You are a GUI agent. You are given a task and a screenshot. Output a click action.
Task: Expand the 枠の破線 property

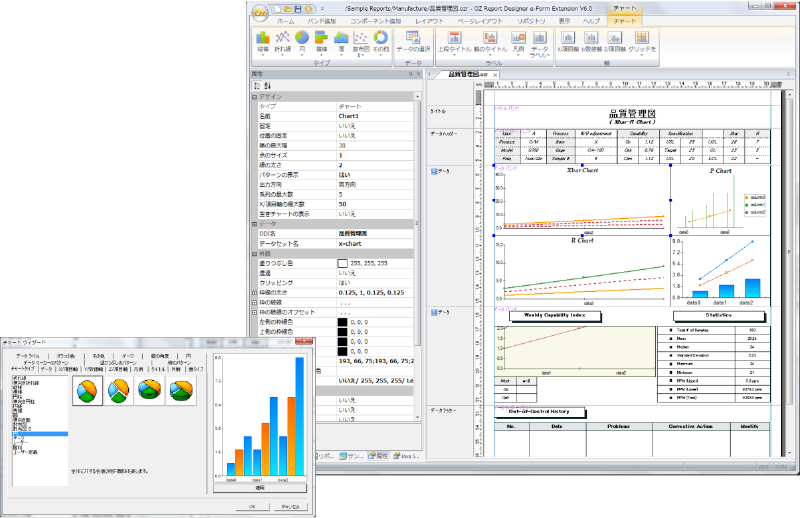255,303
